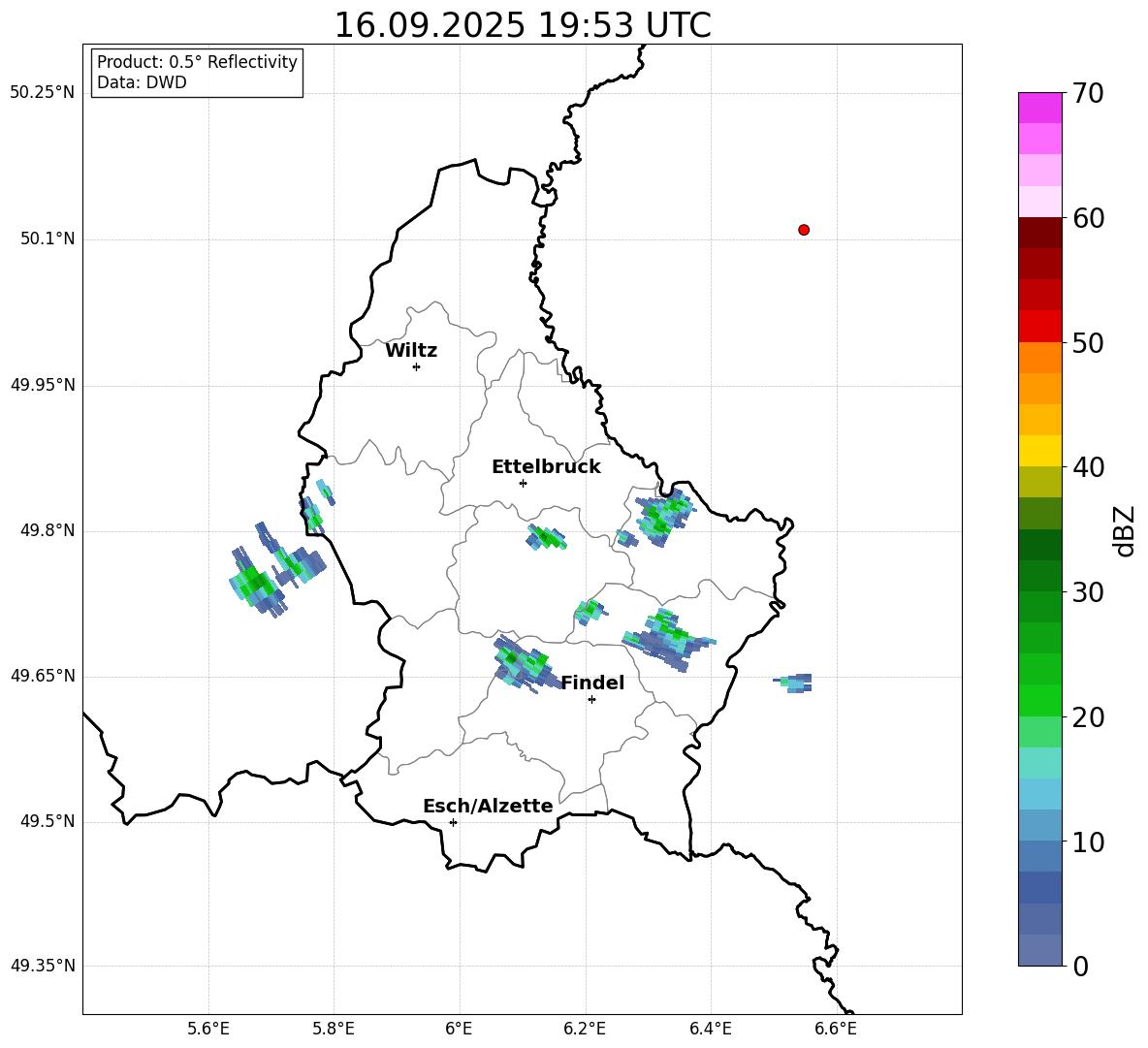Click the colorbar tick label 0
This screenshot has height=1048, width=1148.
1080,967
